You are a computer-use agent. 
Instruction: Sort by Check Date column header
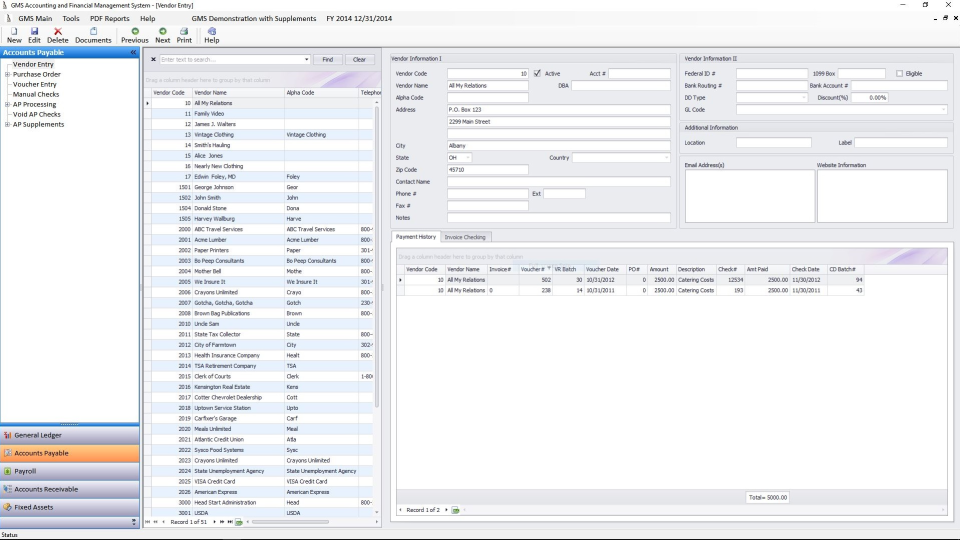click(807, 269)
